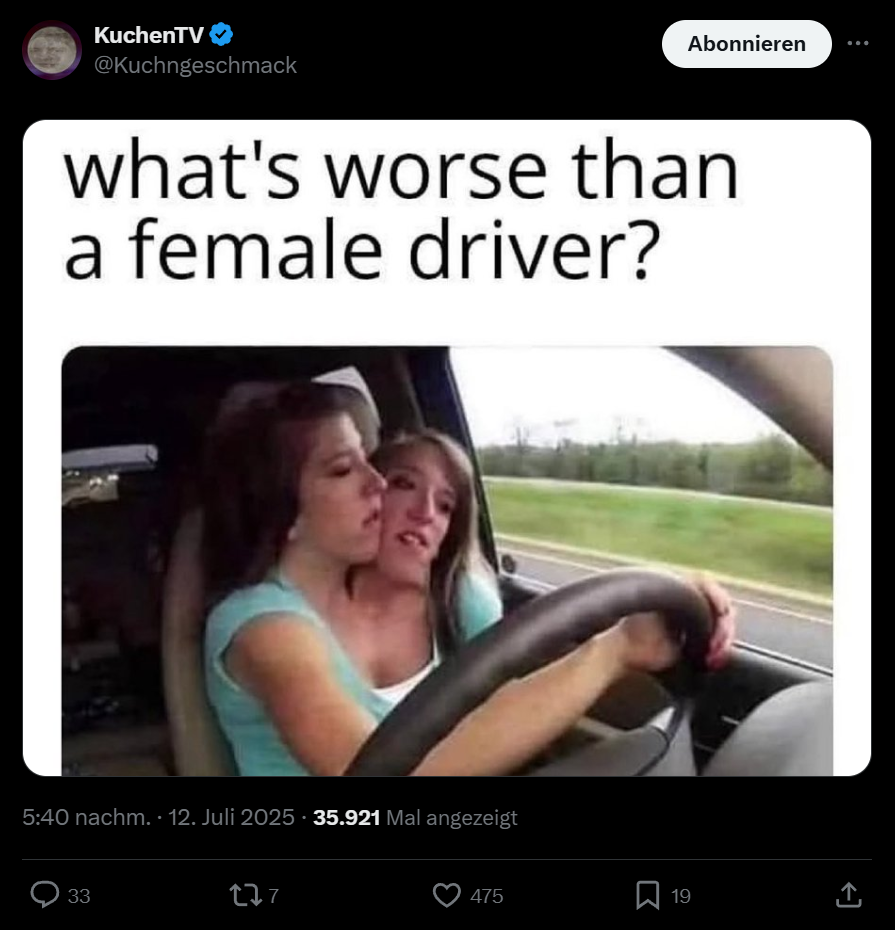Open the @Kuchngeschmack handle link
The image size is (895, 930).
(x=195, y=65)
